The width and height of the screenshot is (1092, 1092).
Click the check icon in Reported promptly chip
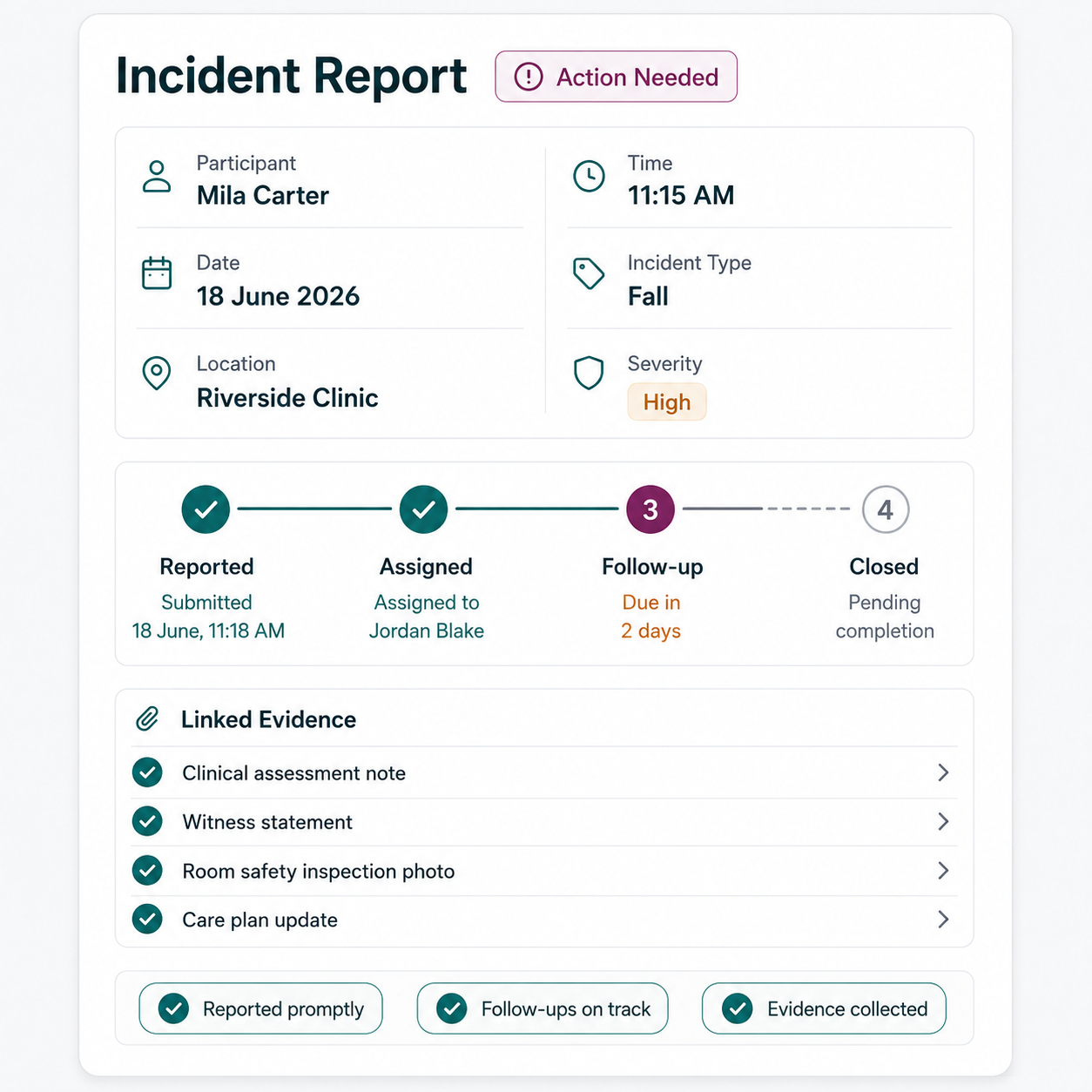click(173, 1008)
